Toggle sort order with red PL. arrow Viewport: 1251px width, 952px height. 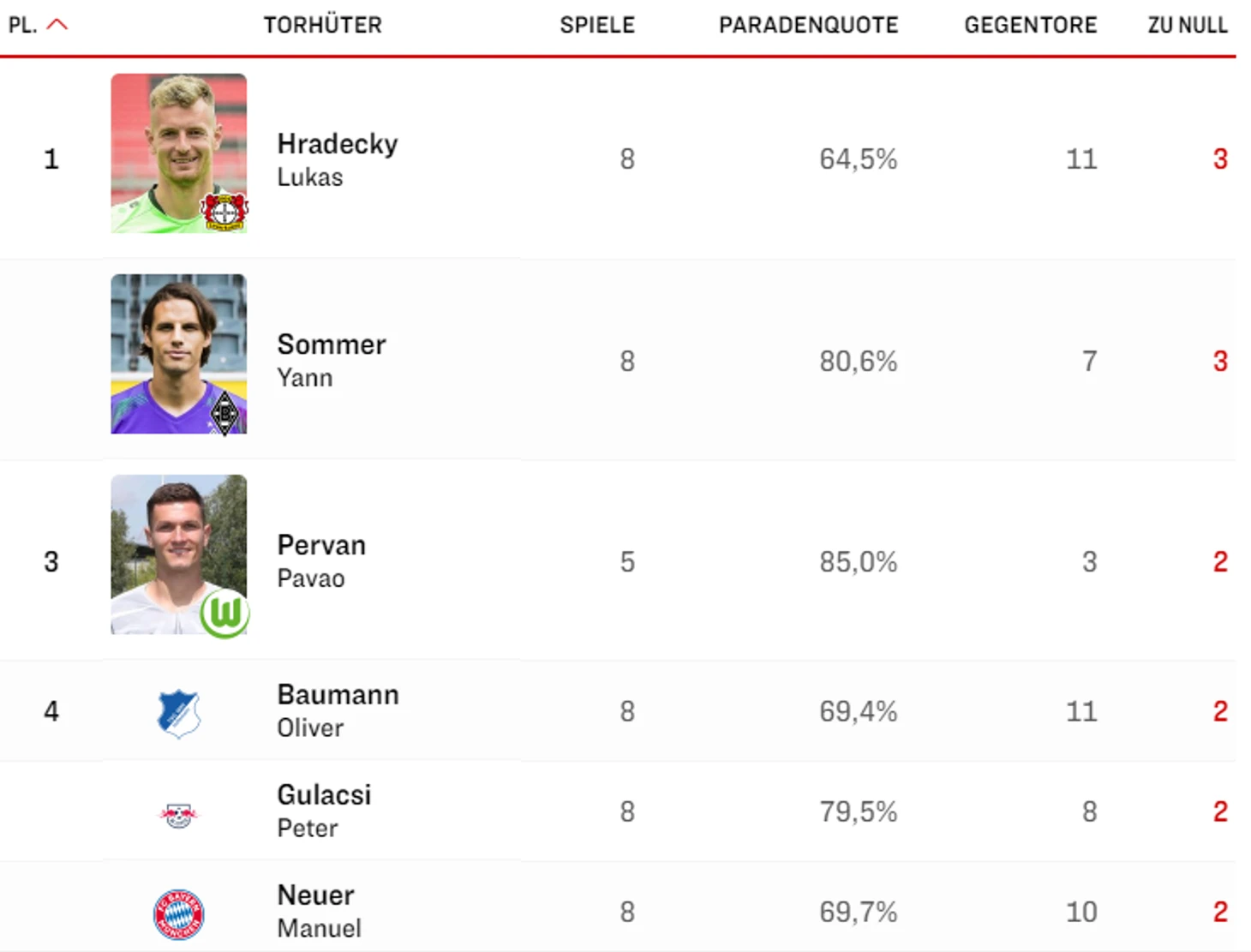(x=57, y=25)
